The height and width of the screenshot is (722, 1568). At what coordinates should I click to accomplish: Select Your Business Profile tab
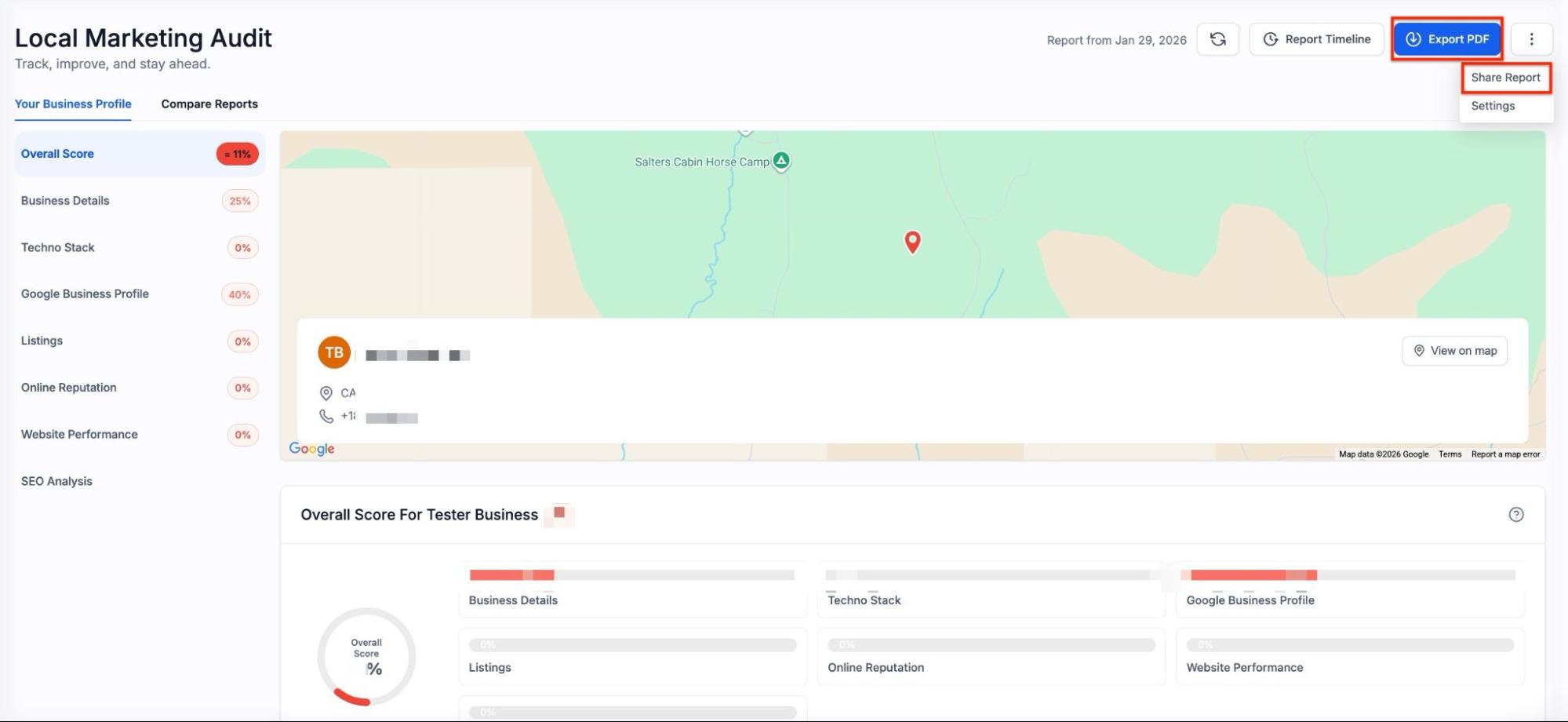point(73,104)
